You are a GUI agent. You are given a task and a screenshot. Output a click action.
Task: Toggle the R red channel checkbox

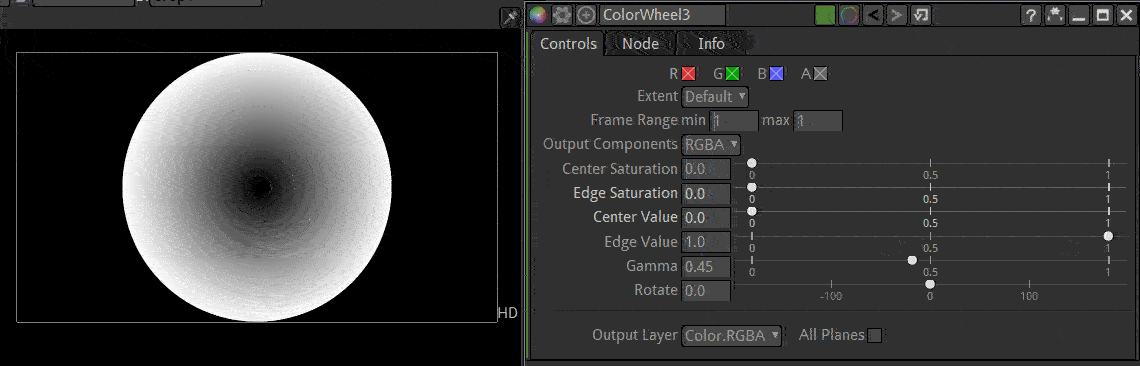tap(689, 73)
